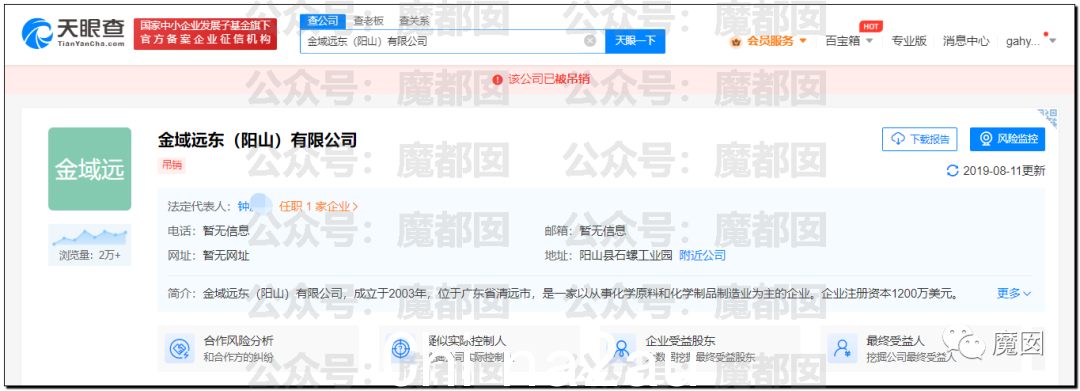Click the 风险监控 button
Viewport: 1080px width, 391px height.
pos(1008,139)
